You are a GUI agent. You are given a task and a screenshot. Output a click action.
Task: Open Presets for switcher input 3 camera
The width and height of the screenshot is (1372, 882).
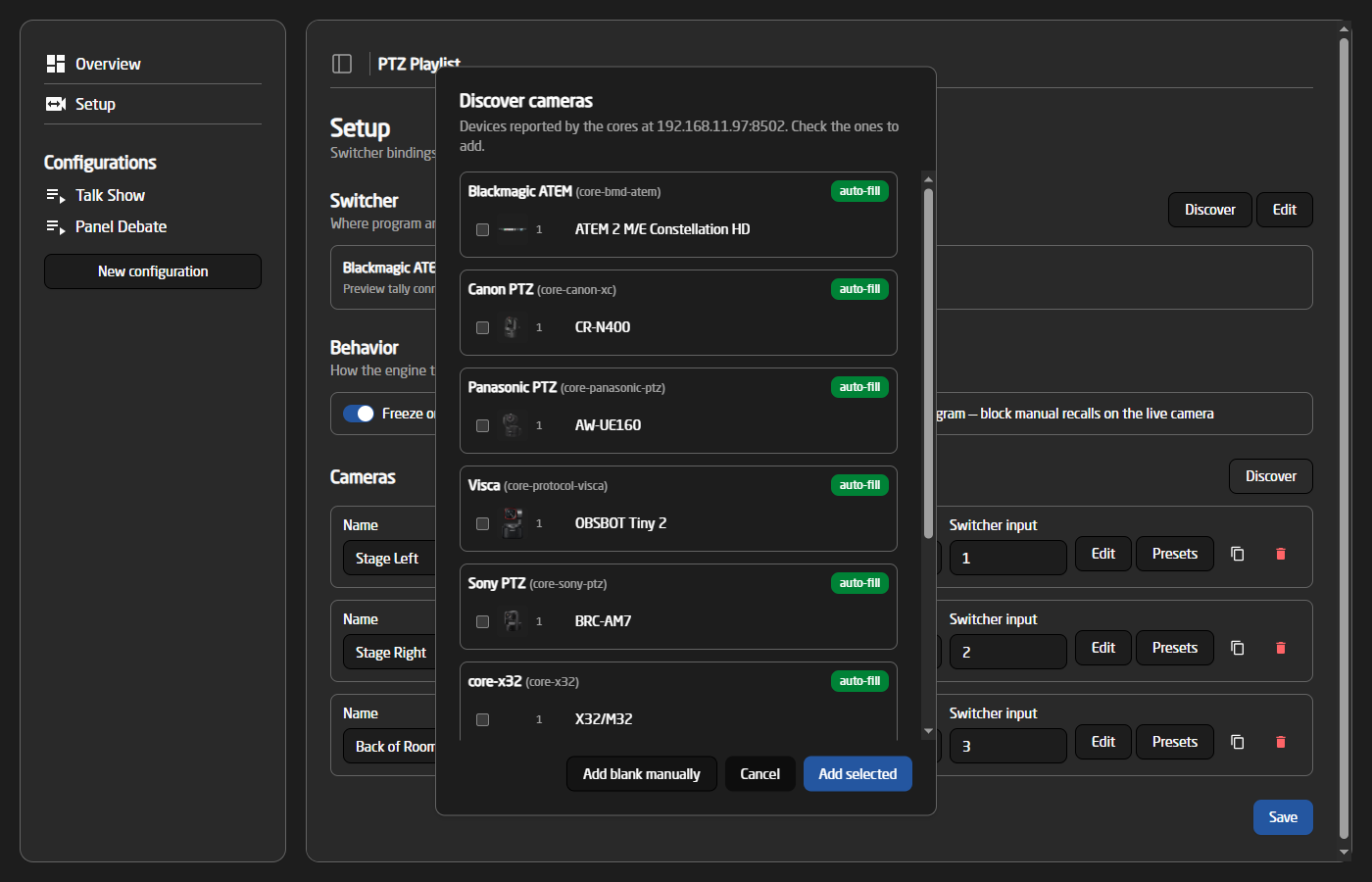pos(1175,742)
